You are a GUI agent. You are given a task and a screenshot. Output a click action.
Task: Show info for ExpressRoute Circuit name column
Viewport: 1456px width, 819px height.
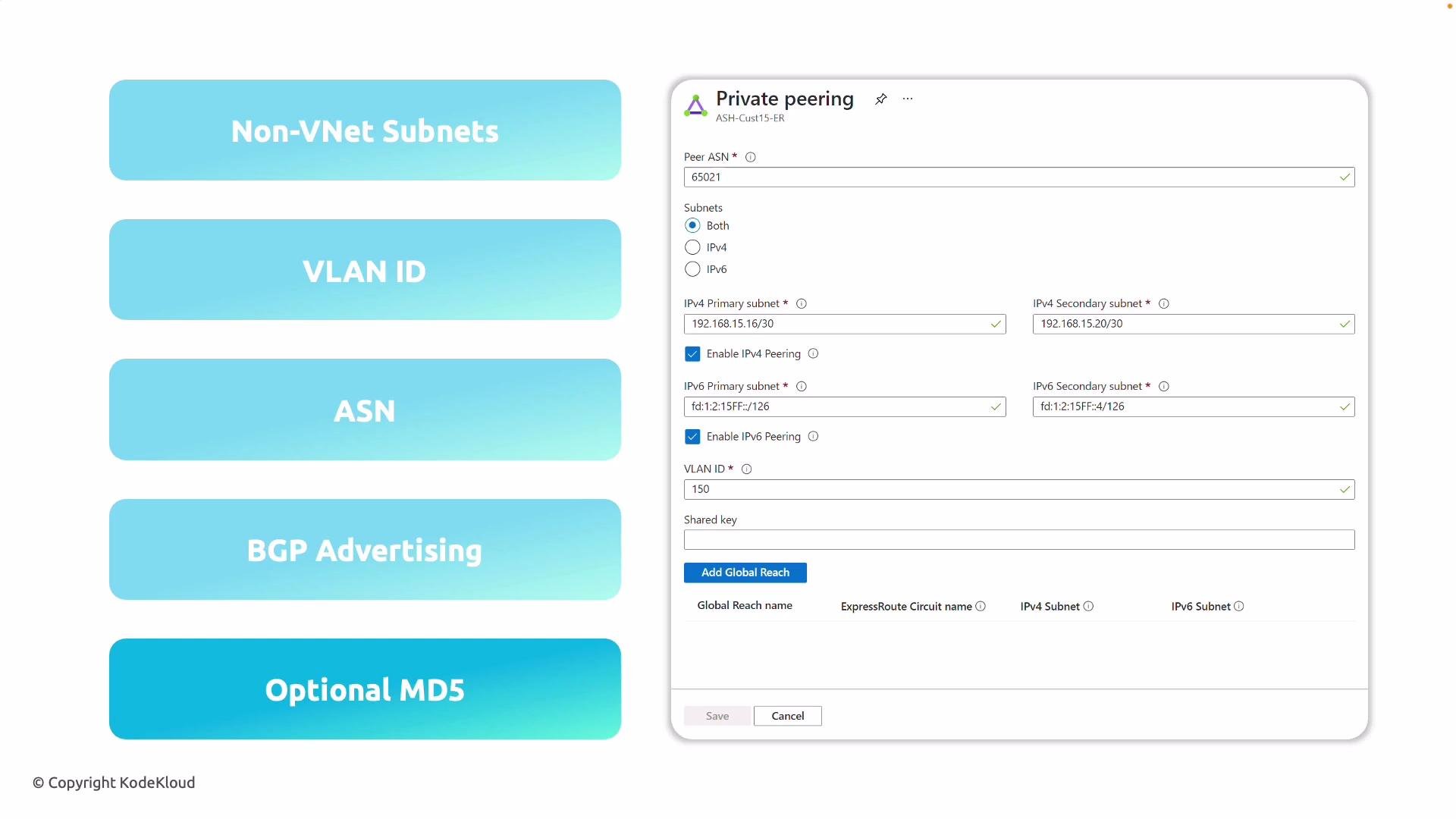(981, 606)
